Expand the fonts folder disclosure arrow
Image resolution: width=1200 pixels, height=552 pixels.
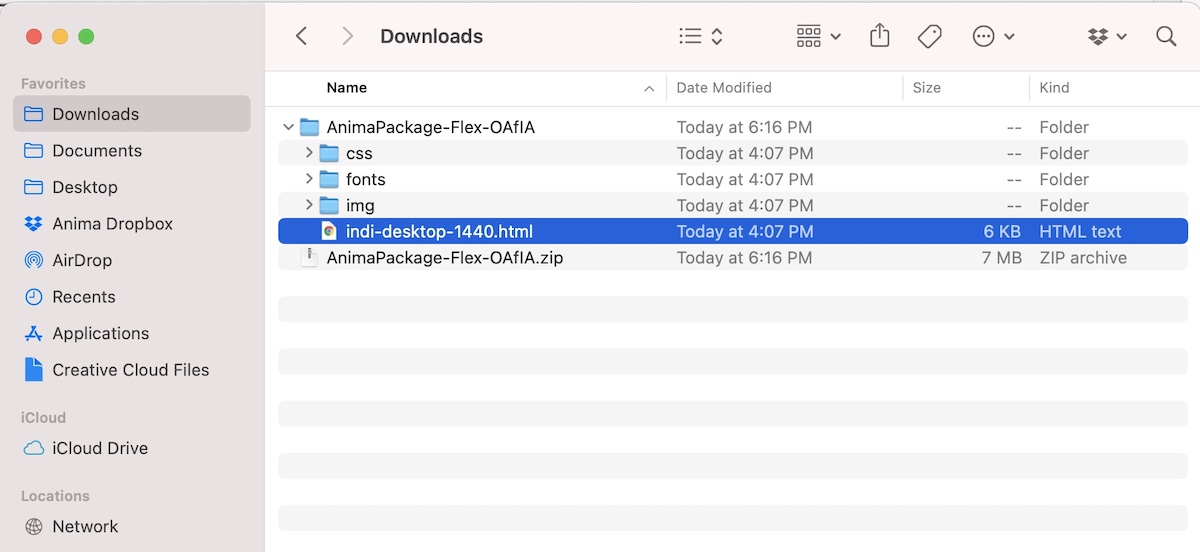point(309,179)
